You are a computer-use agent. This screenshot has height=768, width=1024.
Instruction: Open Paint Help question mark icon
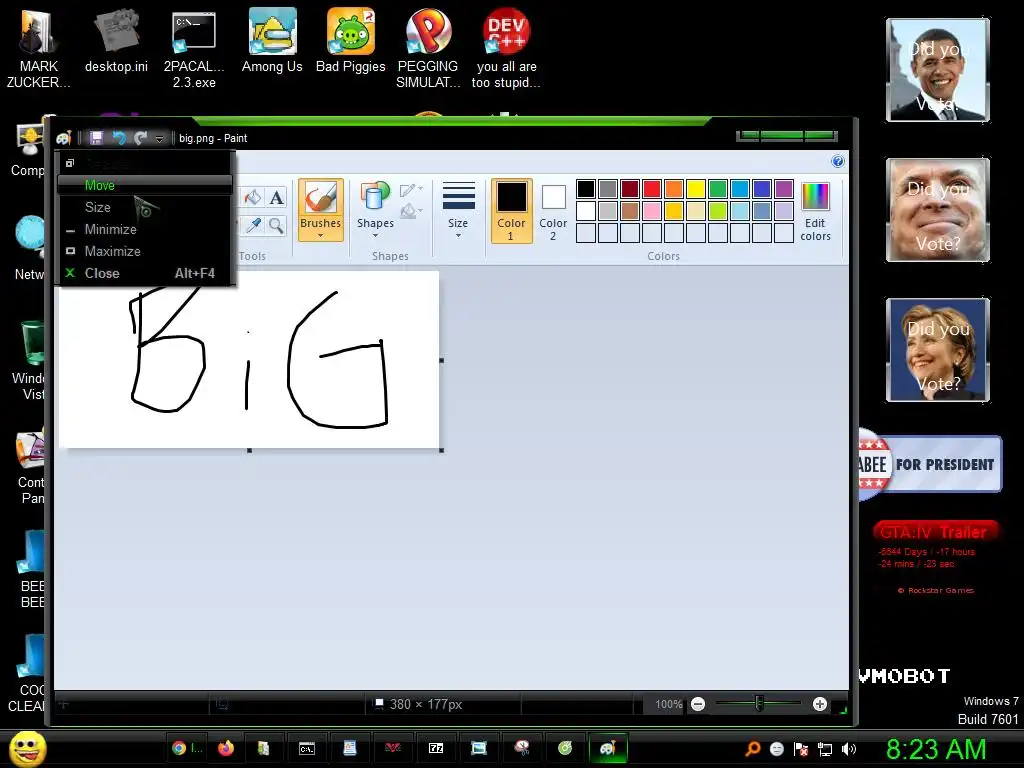838,161
